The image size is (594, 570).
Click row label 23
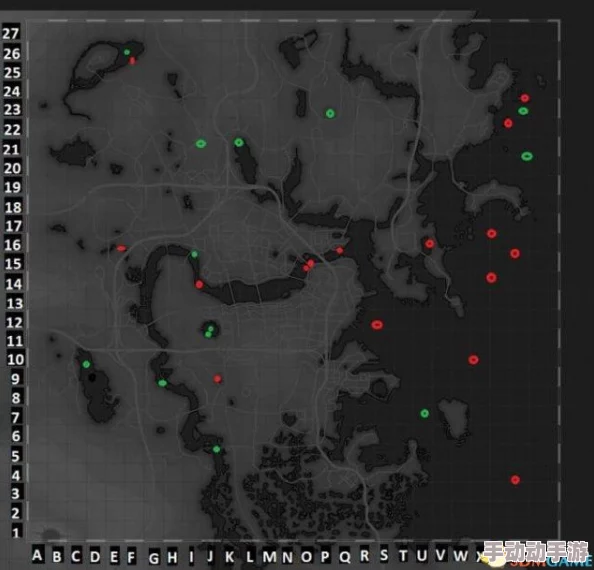click(12, 110)
